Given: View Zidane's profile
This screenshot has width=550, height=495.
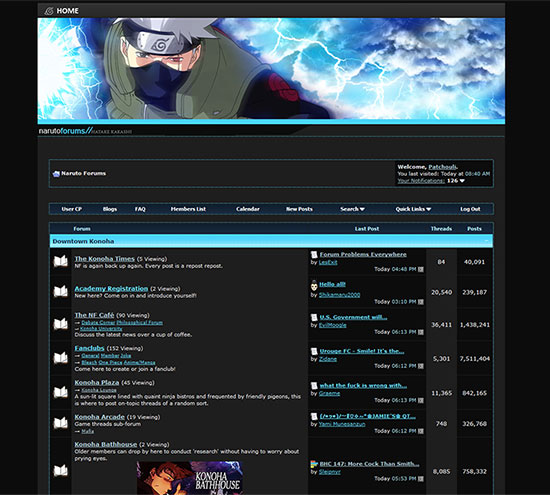Looking at the screenshot, I should (328, 359).
